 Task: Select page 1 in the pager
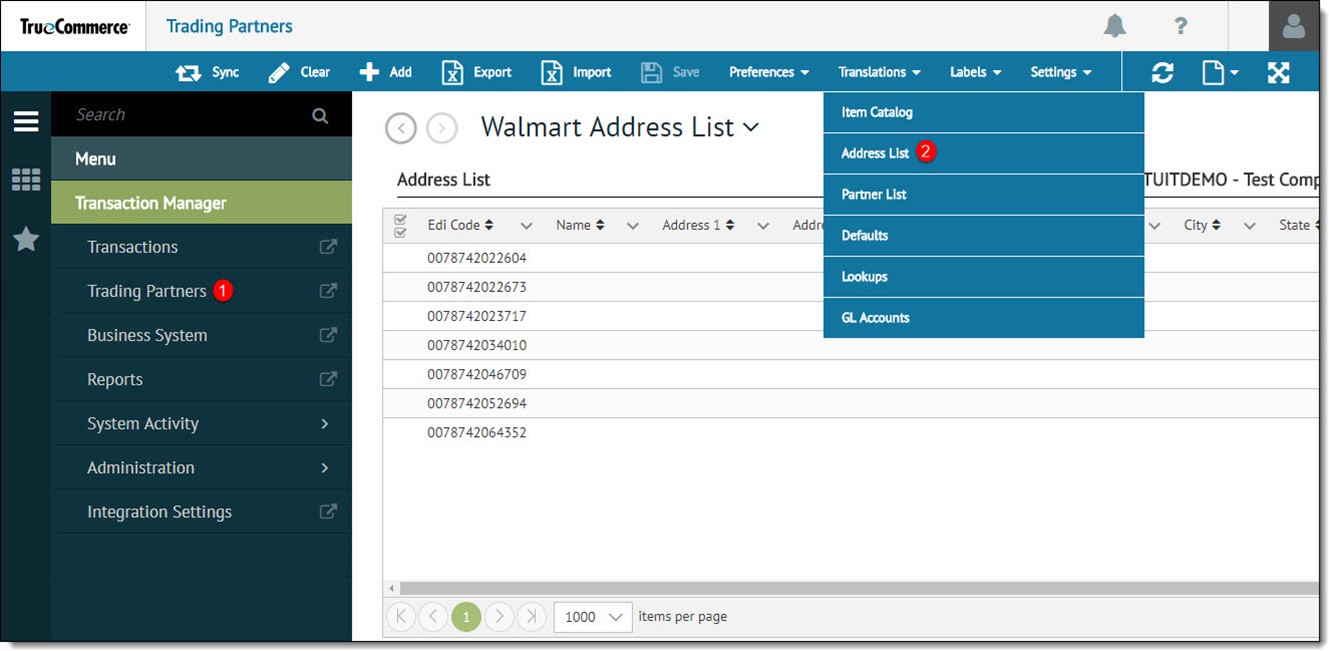pyautogui.click(x=466, y=616)
